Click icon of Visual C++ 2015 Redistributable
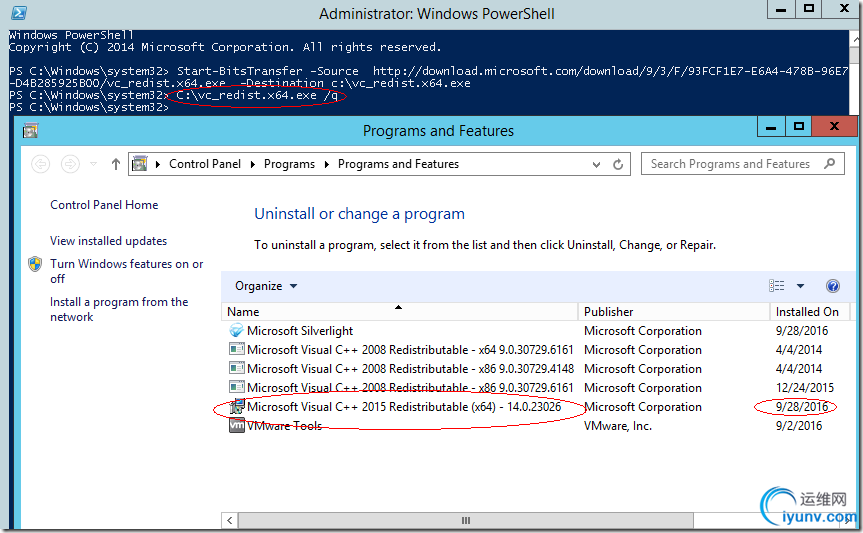This screenshot has height=533, width=863. point(237,406)
